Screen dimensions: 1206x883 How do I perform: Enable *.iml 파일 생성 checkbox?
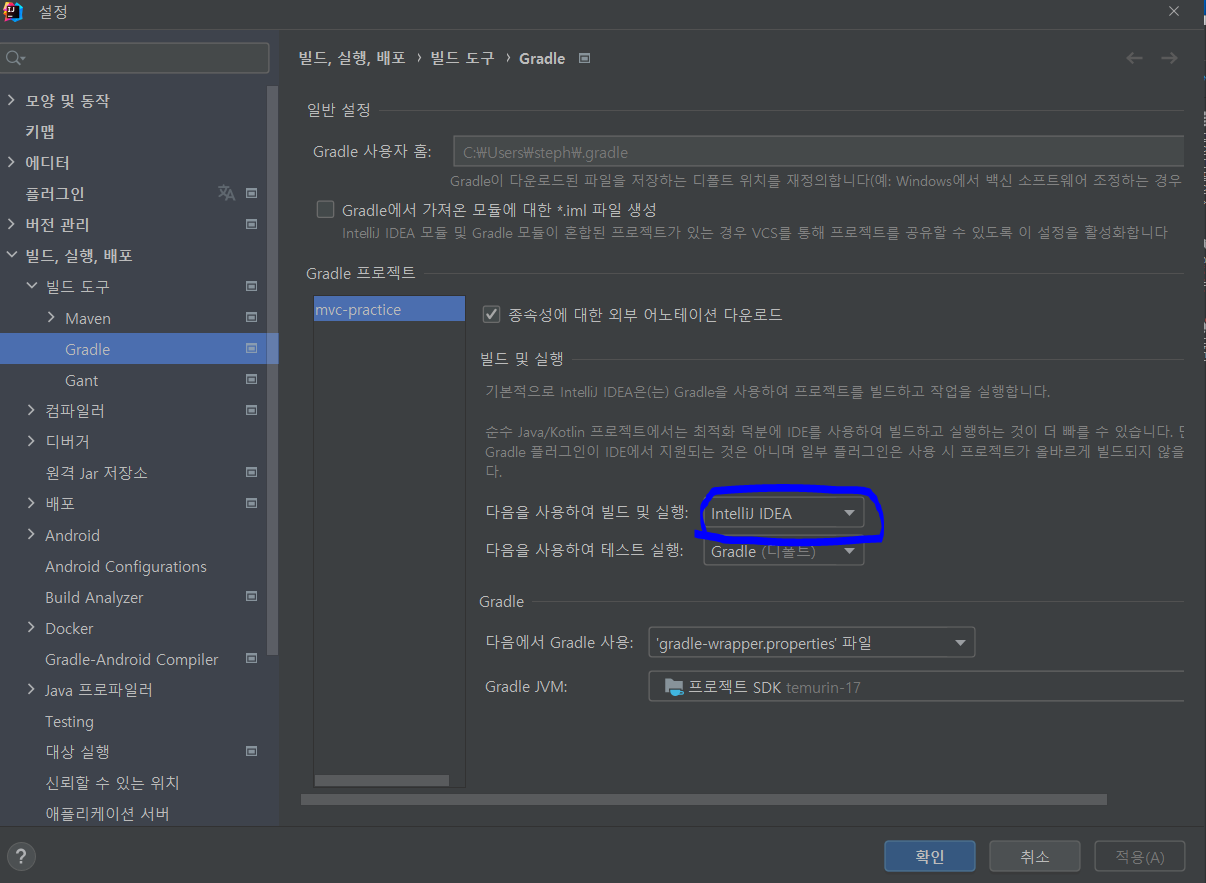(x=325, y=209)
